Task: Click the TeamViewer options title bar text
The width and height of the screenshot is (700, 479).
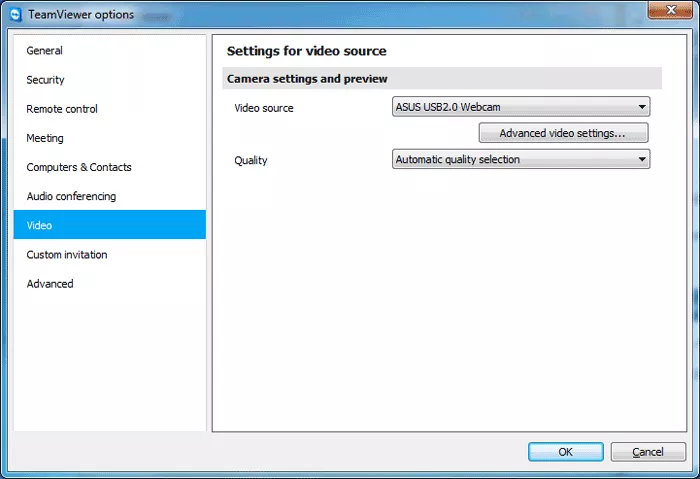Action: tap(81, 15)
